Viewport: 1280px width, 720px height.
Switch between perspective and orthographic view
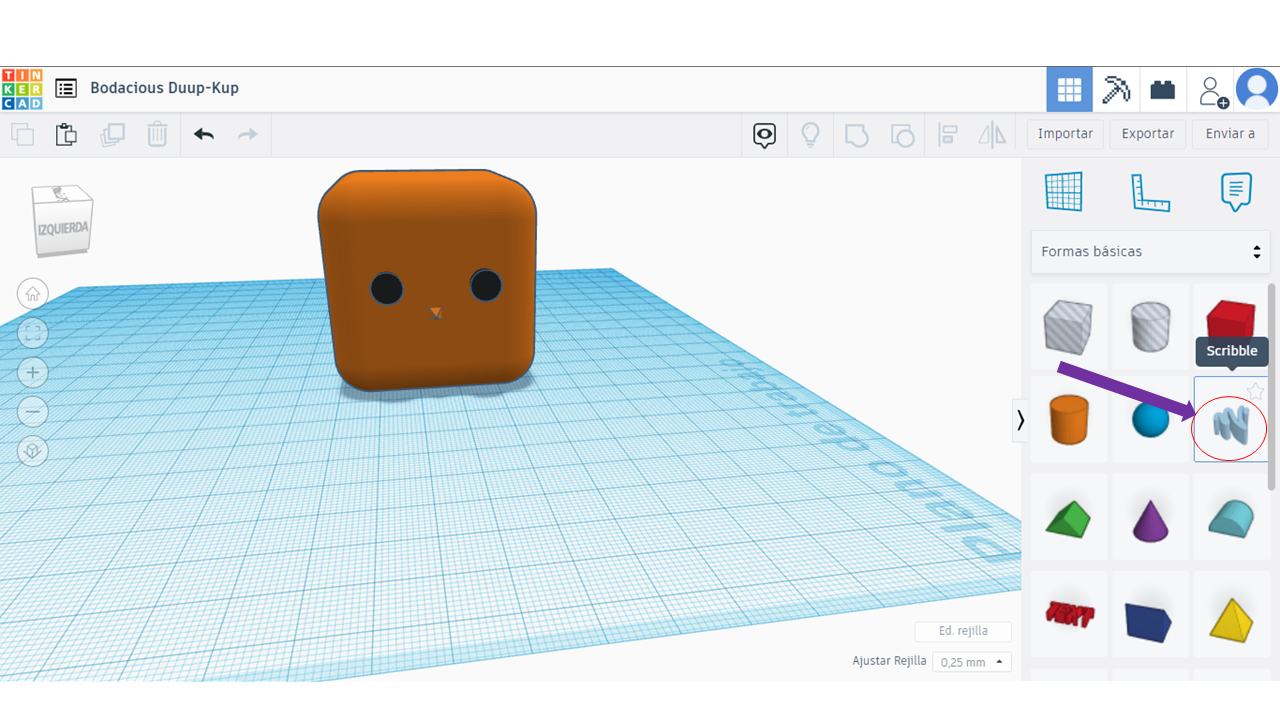[x=32, y=451]
